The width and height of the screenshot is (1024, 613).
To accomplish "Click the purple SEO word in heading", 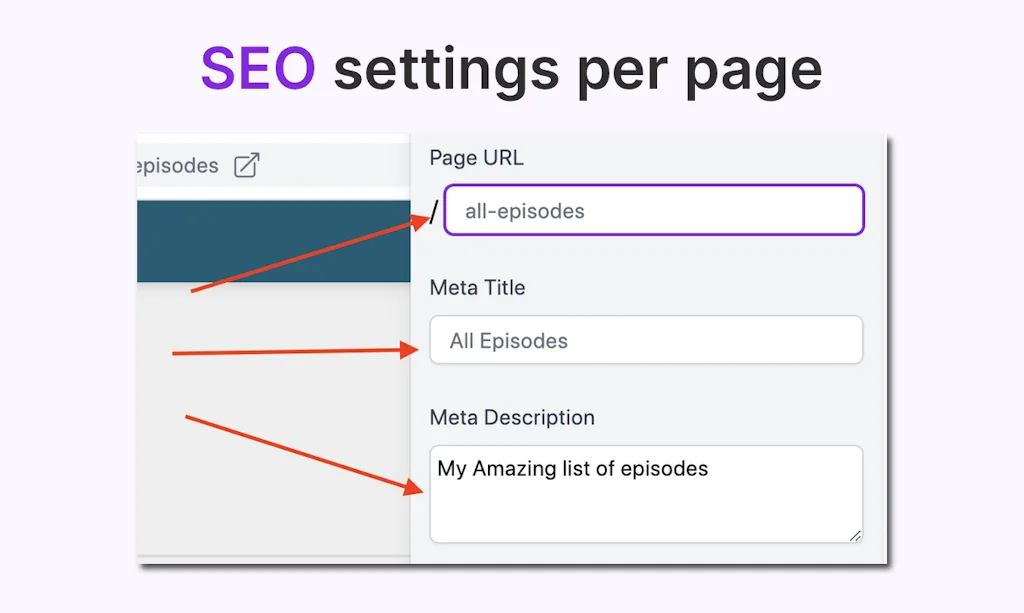I will click(258, 69).
